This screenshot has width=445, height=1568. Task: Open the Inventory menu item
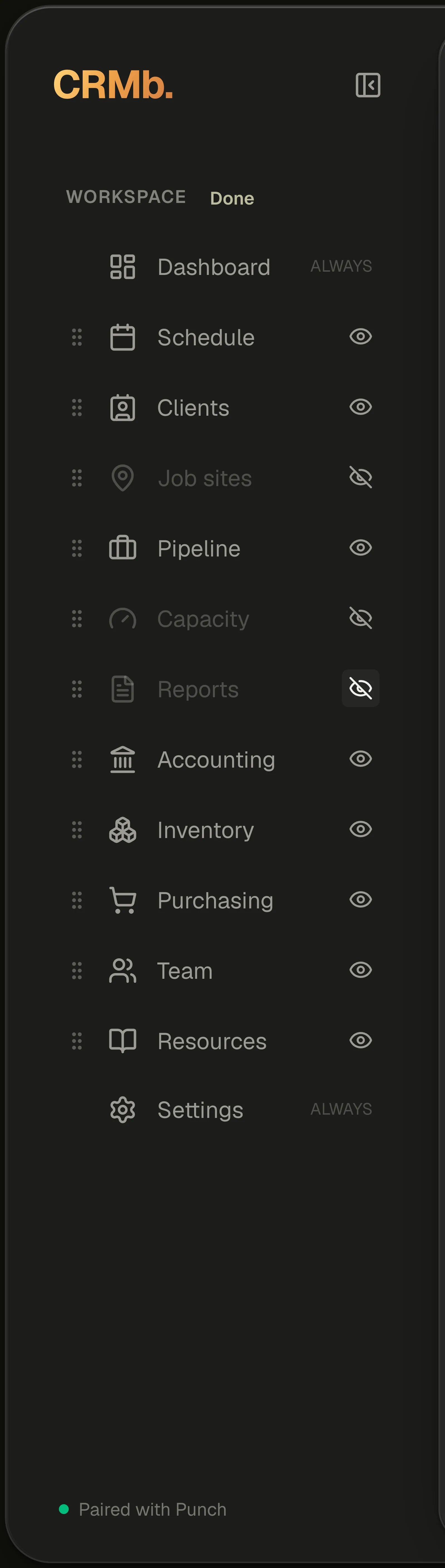click(206, 830)
